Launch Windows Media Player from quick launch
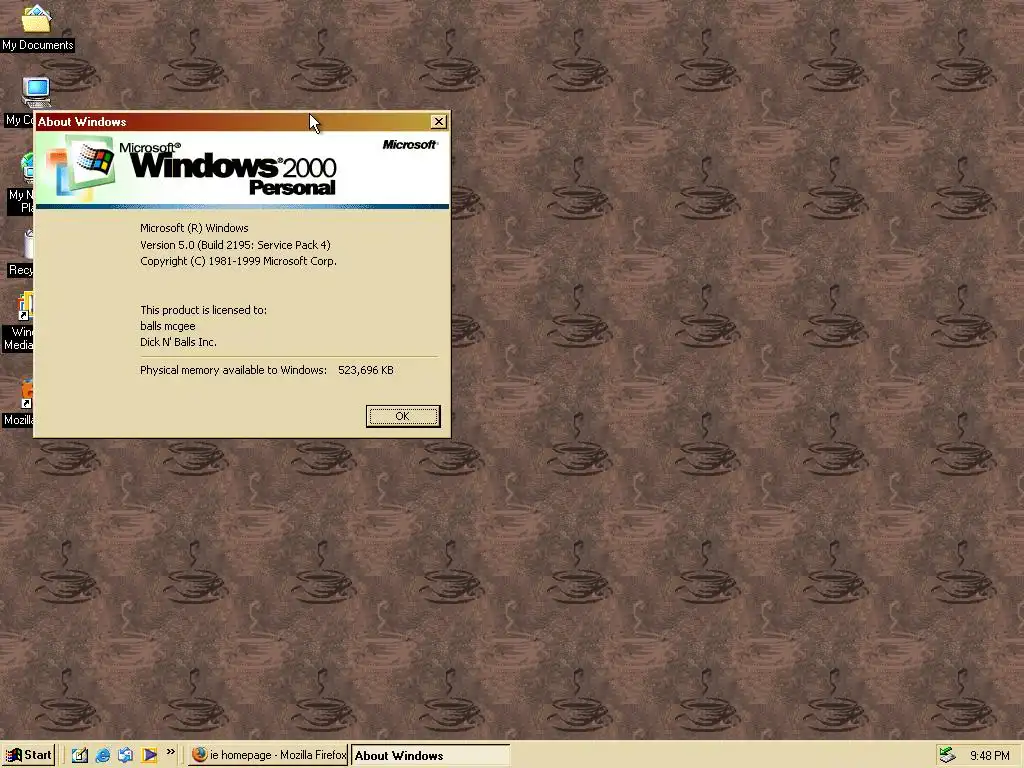1024x768 pixels. tap(150, 756)
